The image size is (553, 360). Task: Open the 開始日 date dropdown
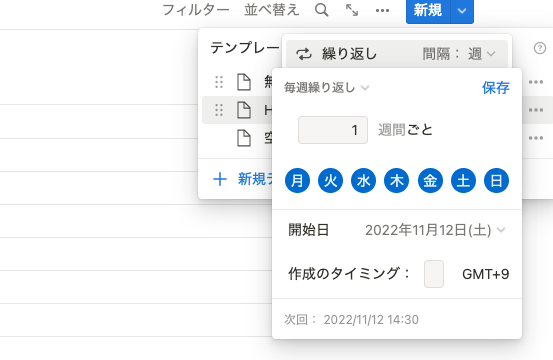click(435, 230)
